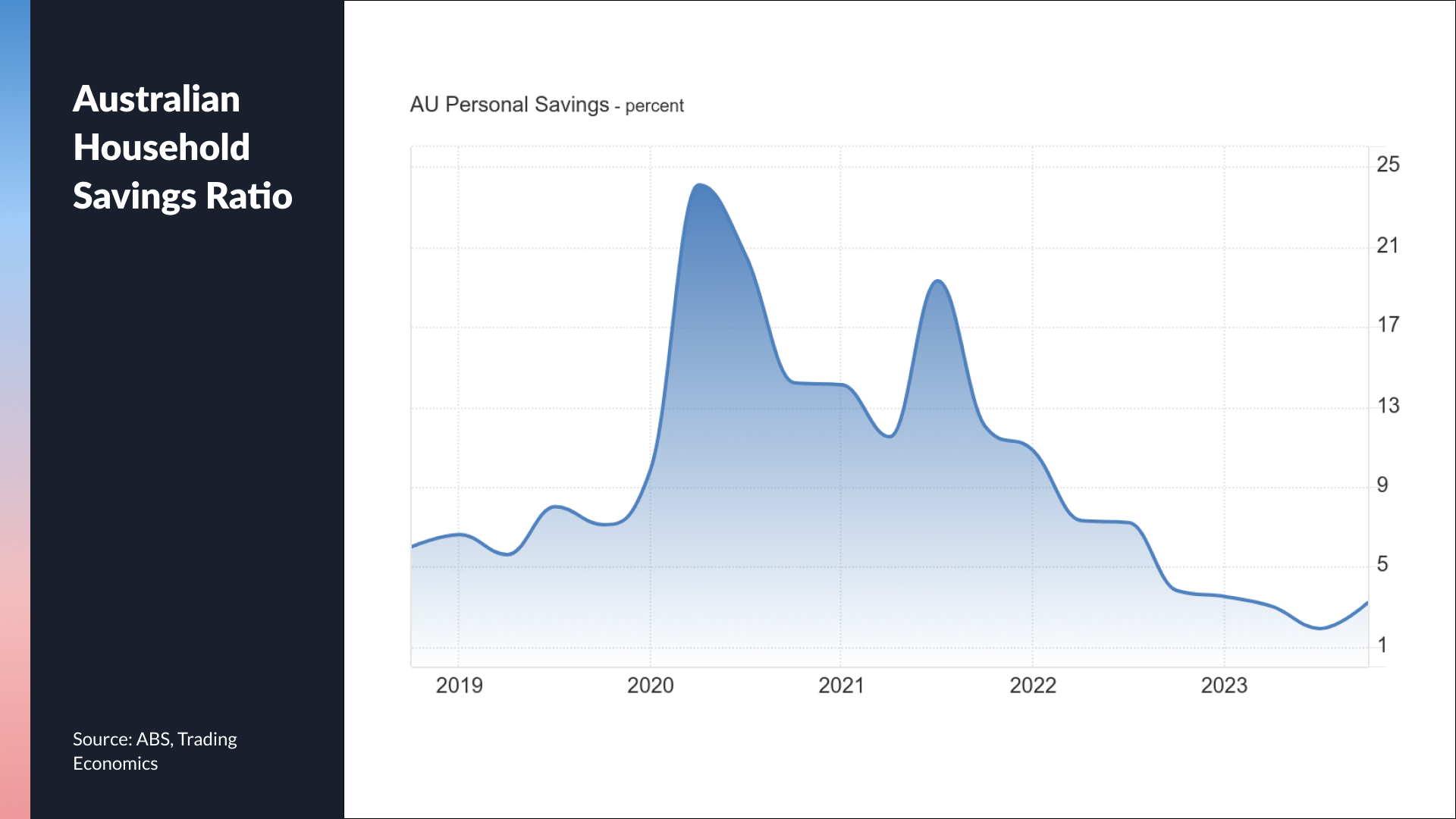Click the 25 y-axis value
The width and height of the screenshot is (1456, 819).
(1388, 165)
